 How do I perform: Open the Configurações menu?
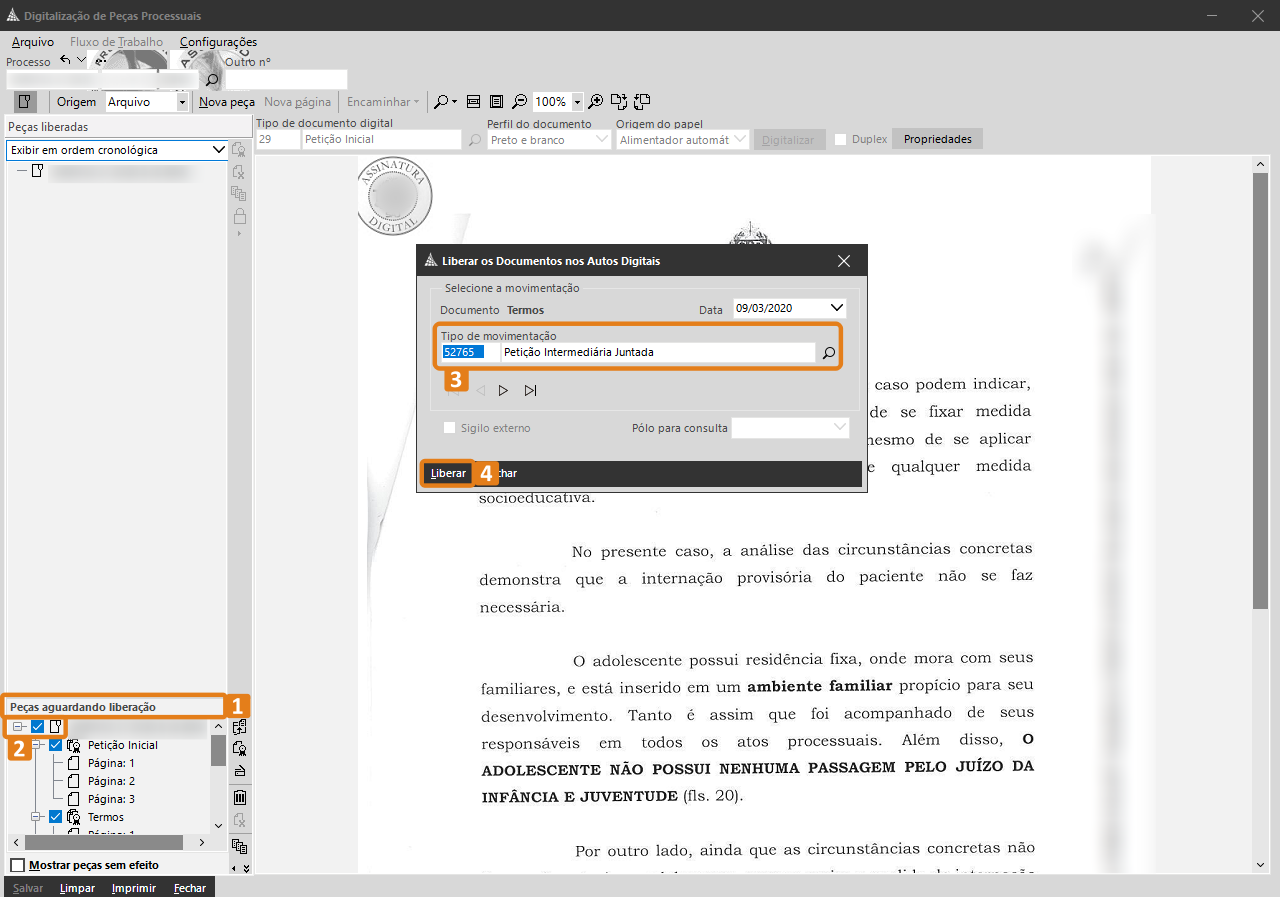point(218,42)
